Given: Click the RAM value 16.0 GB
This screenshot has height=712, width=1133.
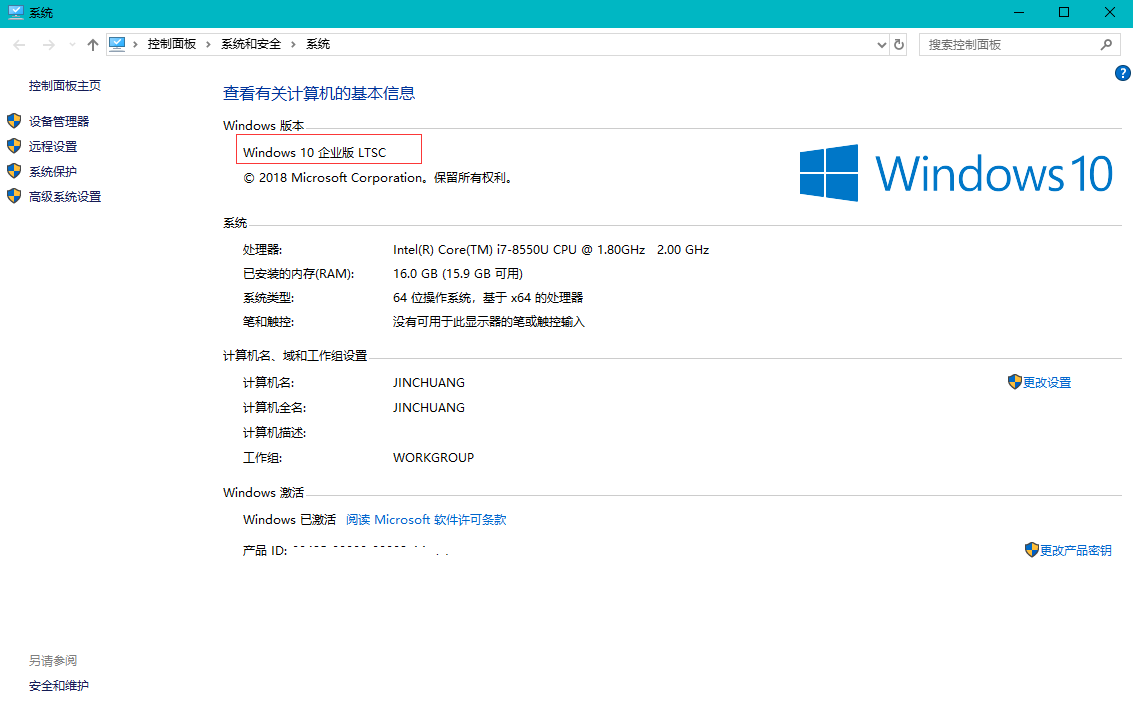Looking at the screenshot, I should (x=458, y=273).
